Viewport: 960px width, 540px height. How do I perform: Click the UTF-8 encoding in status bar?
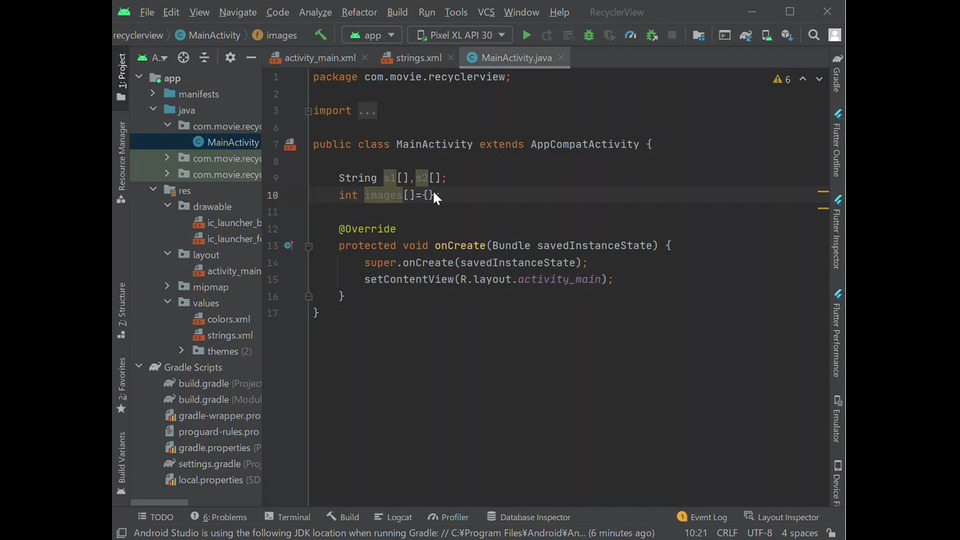click(x=759, y=533)
